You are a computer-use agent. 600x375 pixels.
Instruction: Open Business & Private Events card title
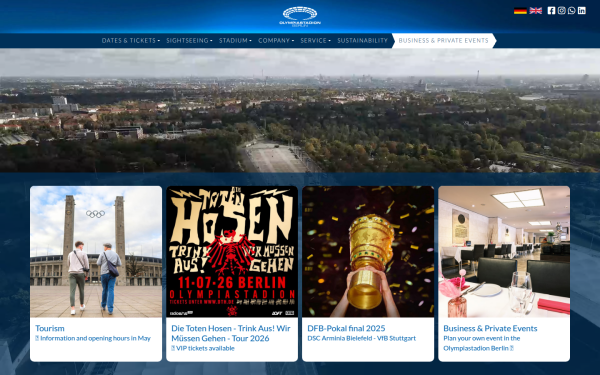(490, 328)
